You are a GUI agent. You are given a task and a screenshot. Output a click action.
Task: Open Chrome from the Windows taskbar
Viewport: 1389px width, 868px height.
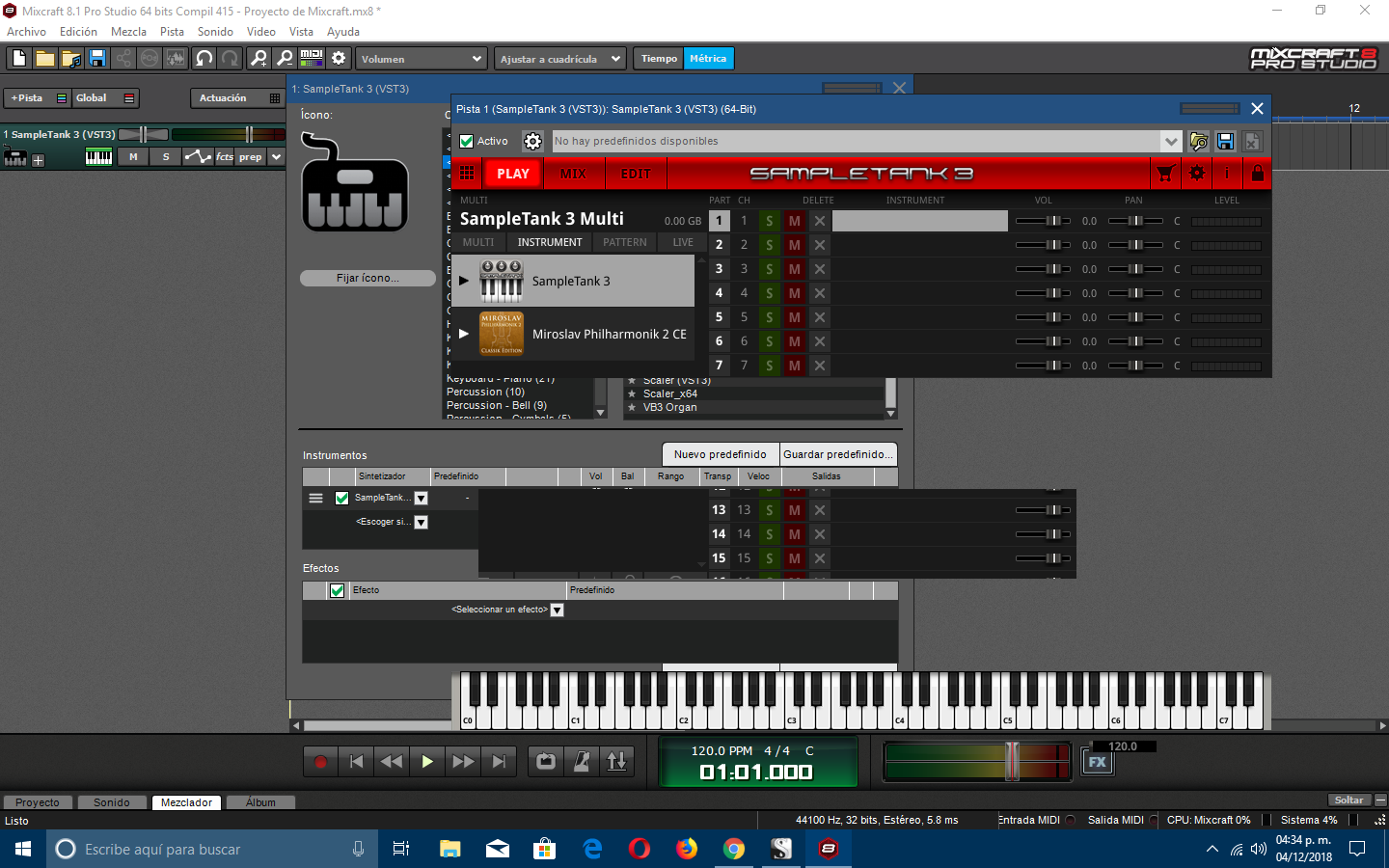click(734, 849)
